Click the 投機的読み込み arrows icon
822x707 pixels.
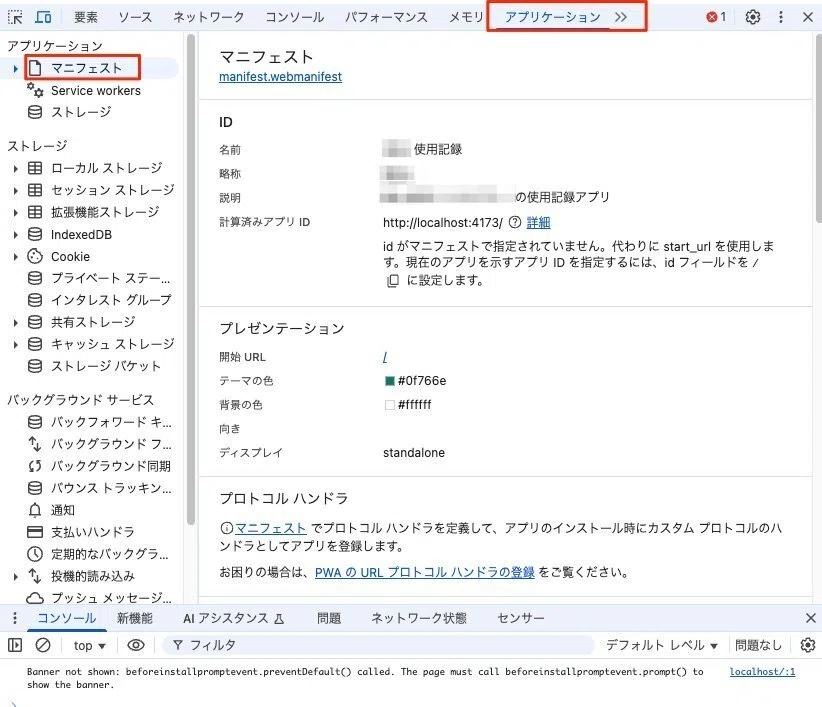point(35,576)
